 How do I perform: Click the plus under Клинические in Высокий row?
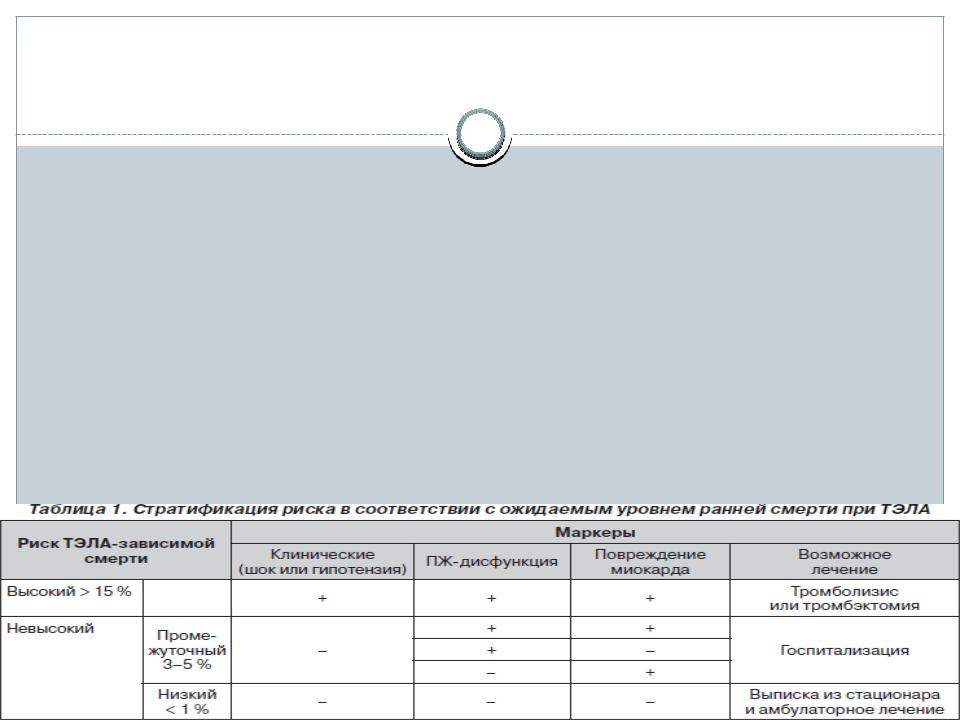coord(323,598)
